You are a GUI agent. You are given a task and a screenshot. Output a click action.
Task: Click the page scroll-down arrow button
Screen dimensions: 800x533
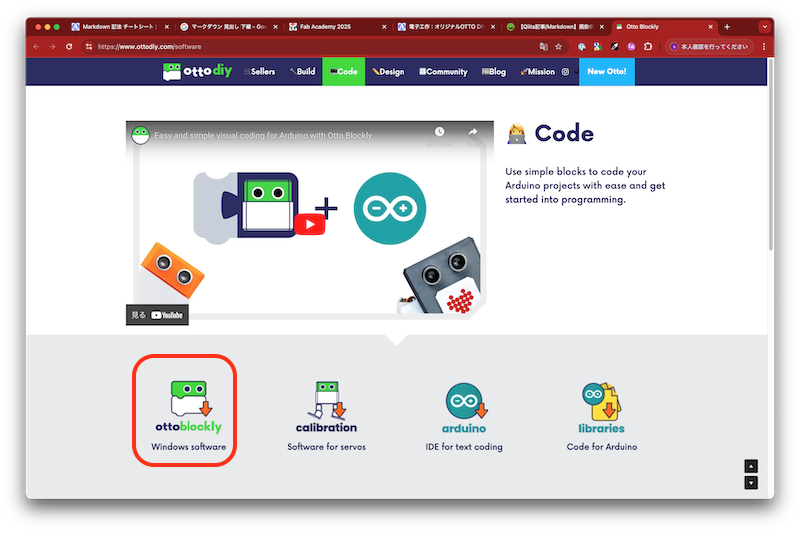tap(751, 483)
